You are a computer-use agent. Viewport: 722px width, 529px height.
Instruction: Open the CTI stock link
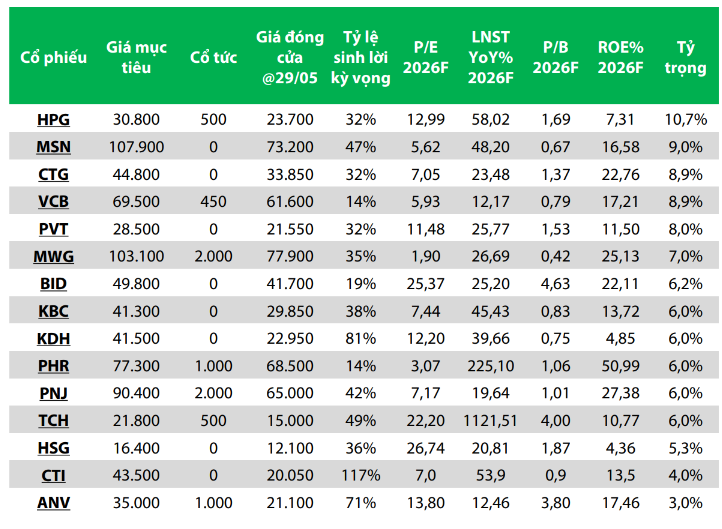[53, 475]
